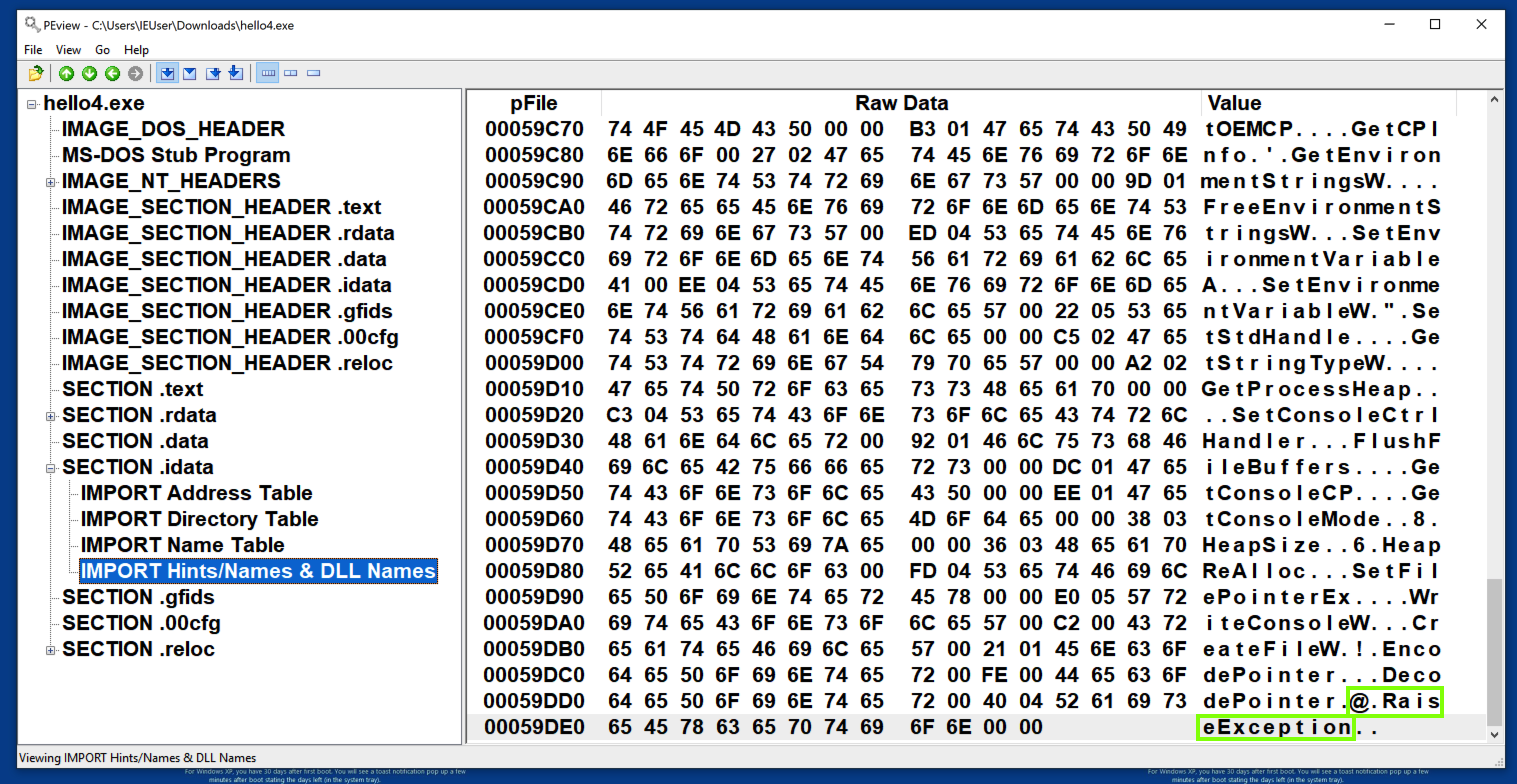The image size is (1517, 784).
Task: Select the hello4.exe tree root
Action: click(x=94, y=103)
